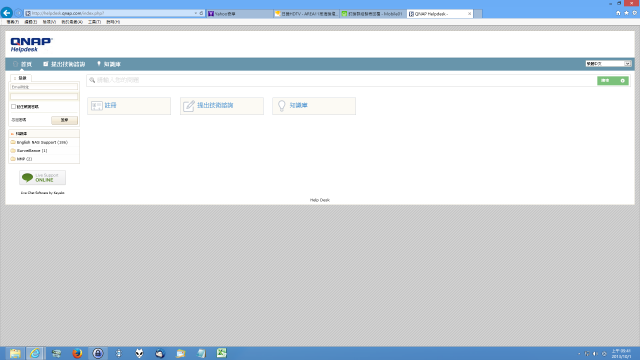The width and height of the screenshot is (640, 360).
Task: Close the QNAP Helpdesk tab
Action: coord(469,13)
